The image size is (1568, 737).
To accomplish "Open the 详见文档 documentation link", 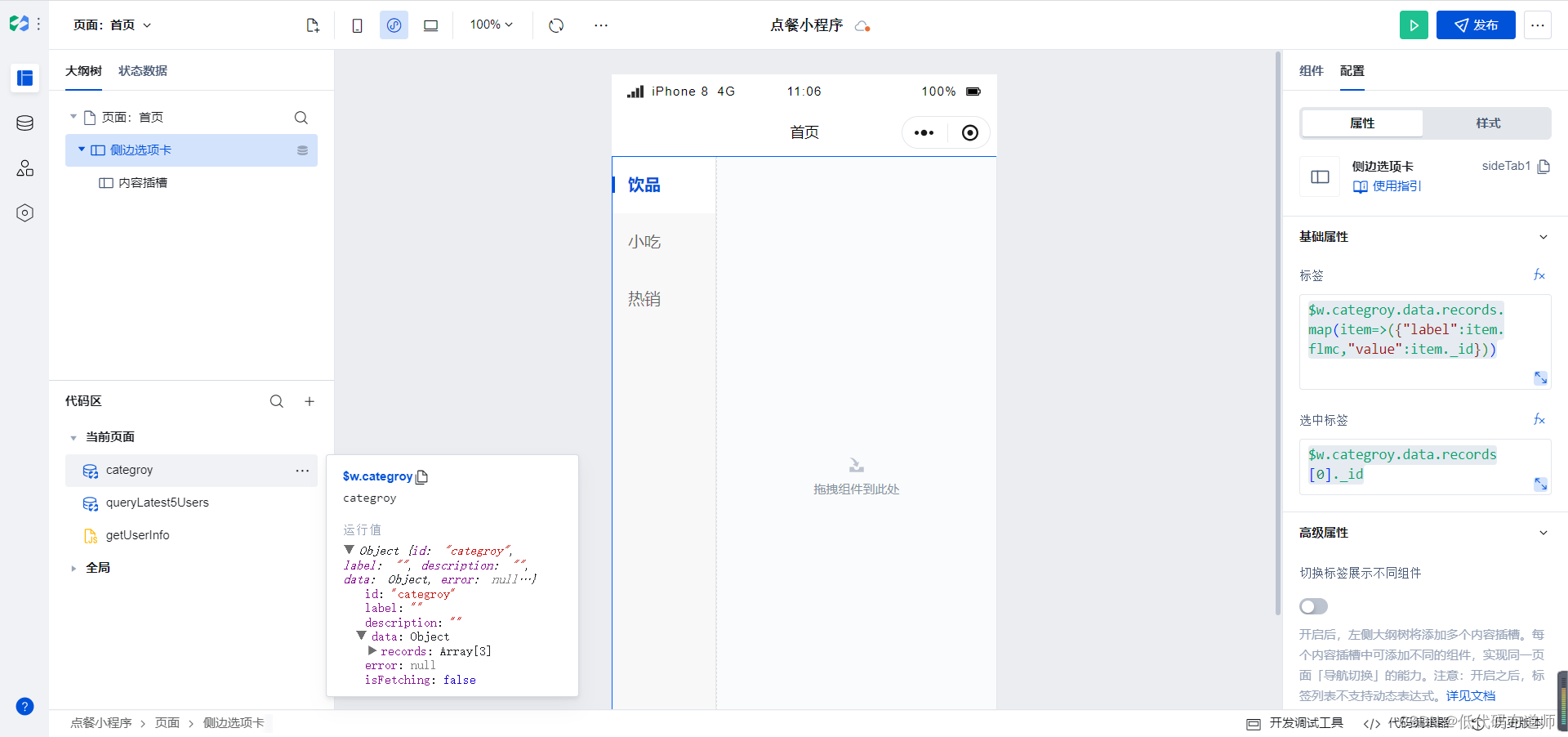I will [1471, 696].
